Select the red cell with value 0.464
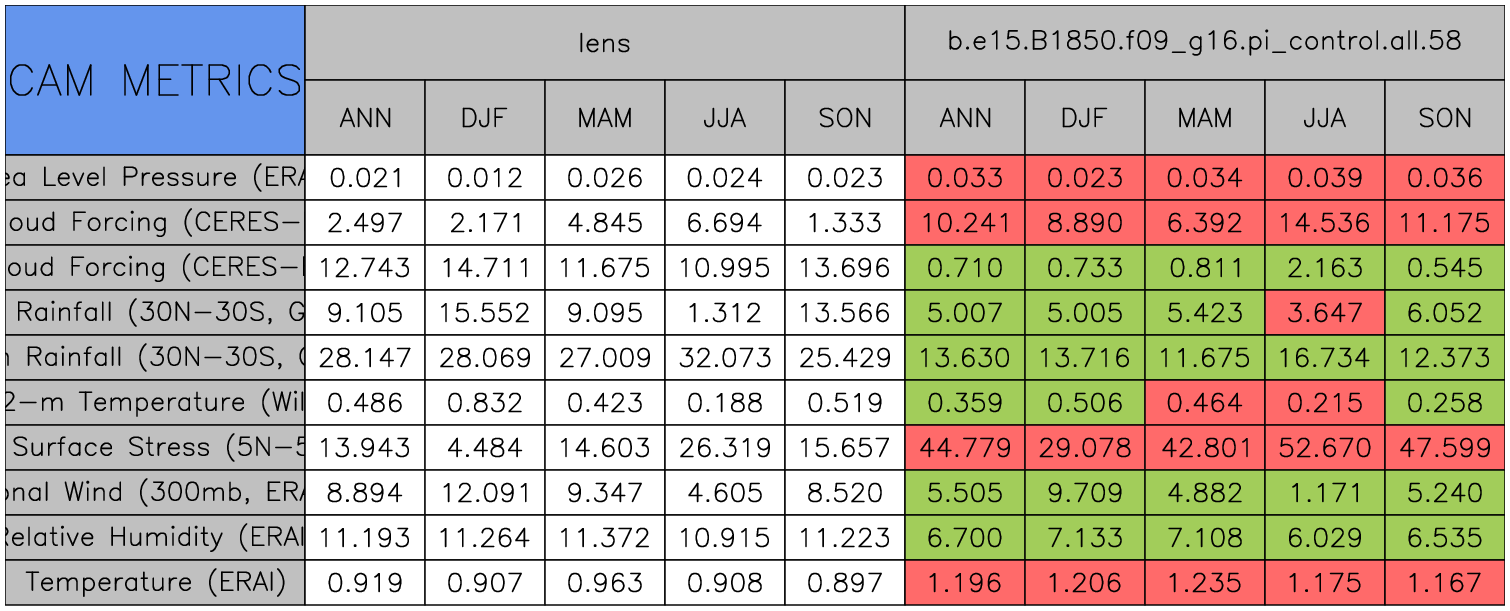The width and height of the screenshot is (1510, 611). click(x=1204, y=403)
